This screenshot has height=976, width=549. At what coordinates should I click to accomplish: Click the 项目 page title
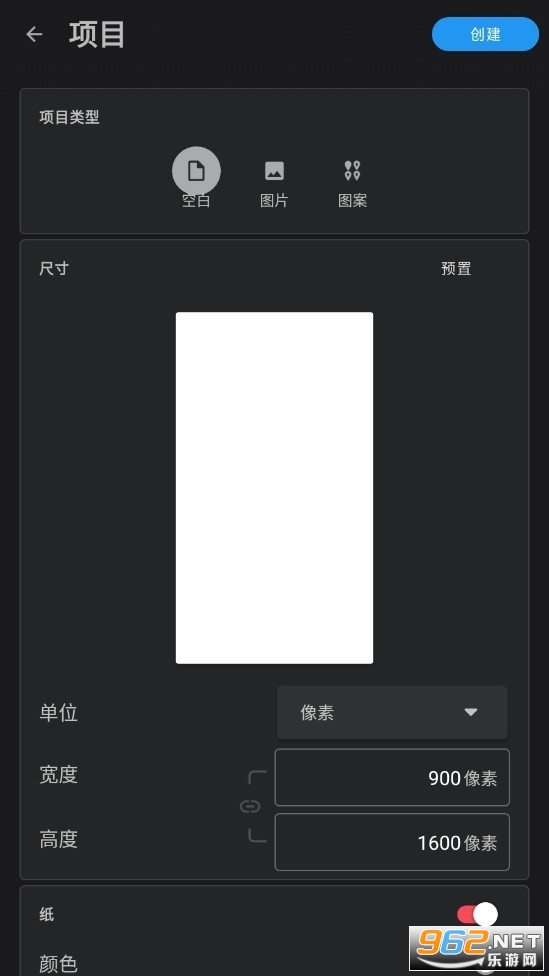tap(97, 34)
